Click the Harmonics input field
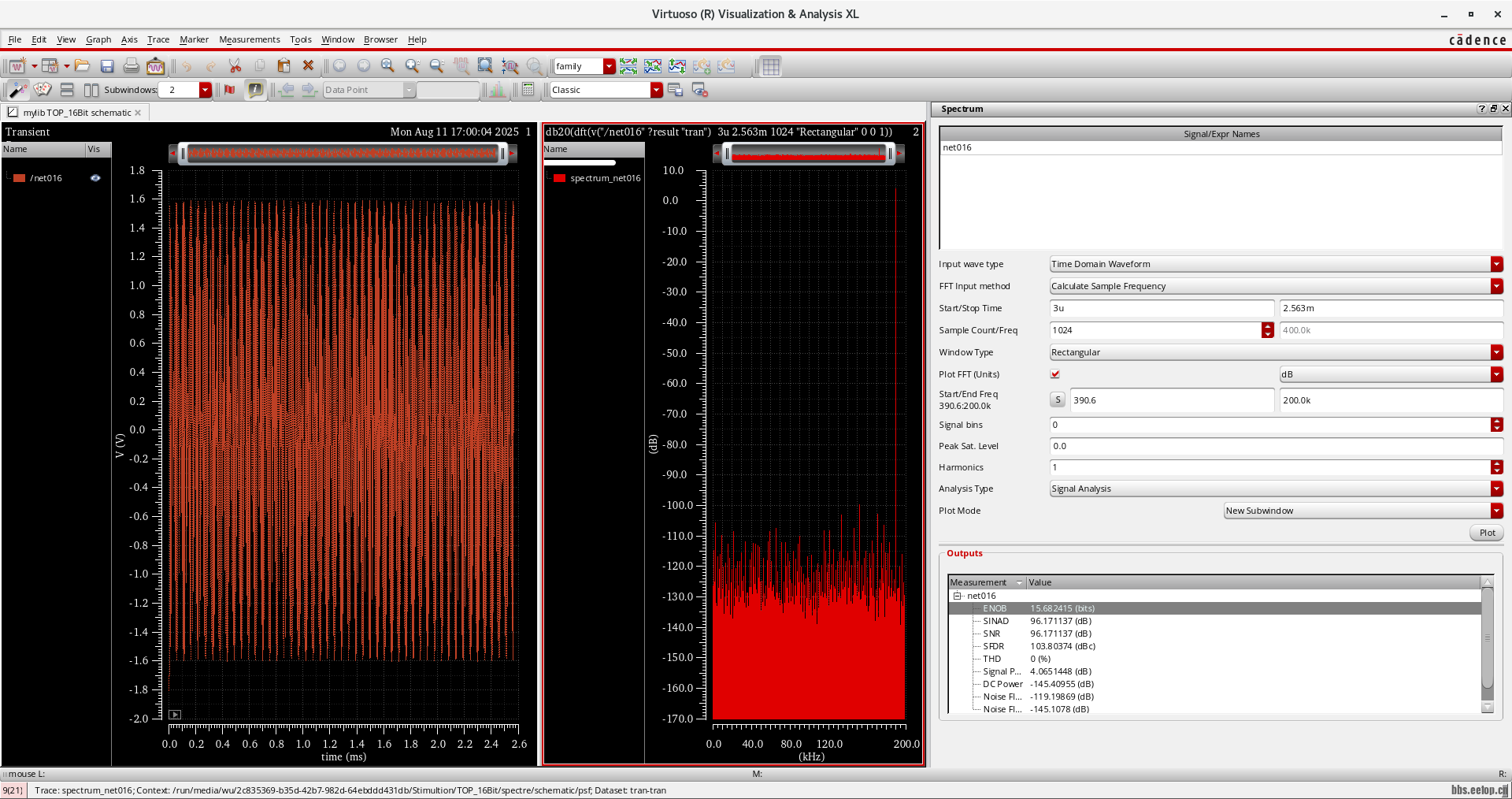The height and width of the screenshot is (799, 1512). click(x=1270, y=467)
